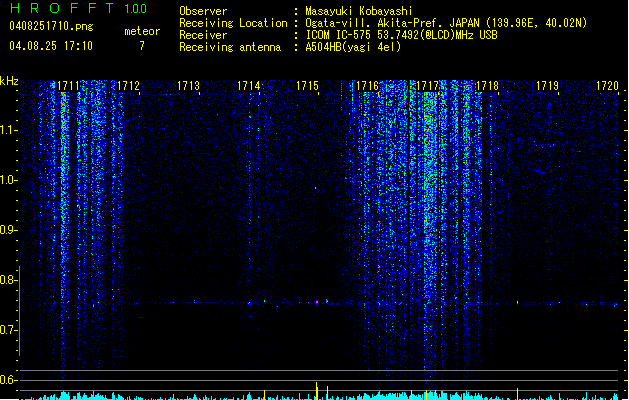Click the 1713 time marker

point(188,86)
